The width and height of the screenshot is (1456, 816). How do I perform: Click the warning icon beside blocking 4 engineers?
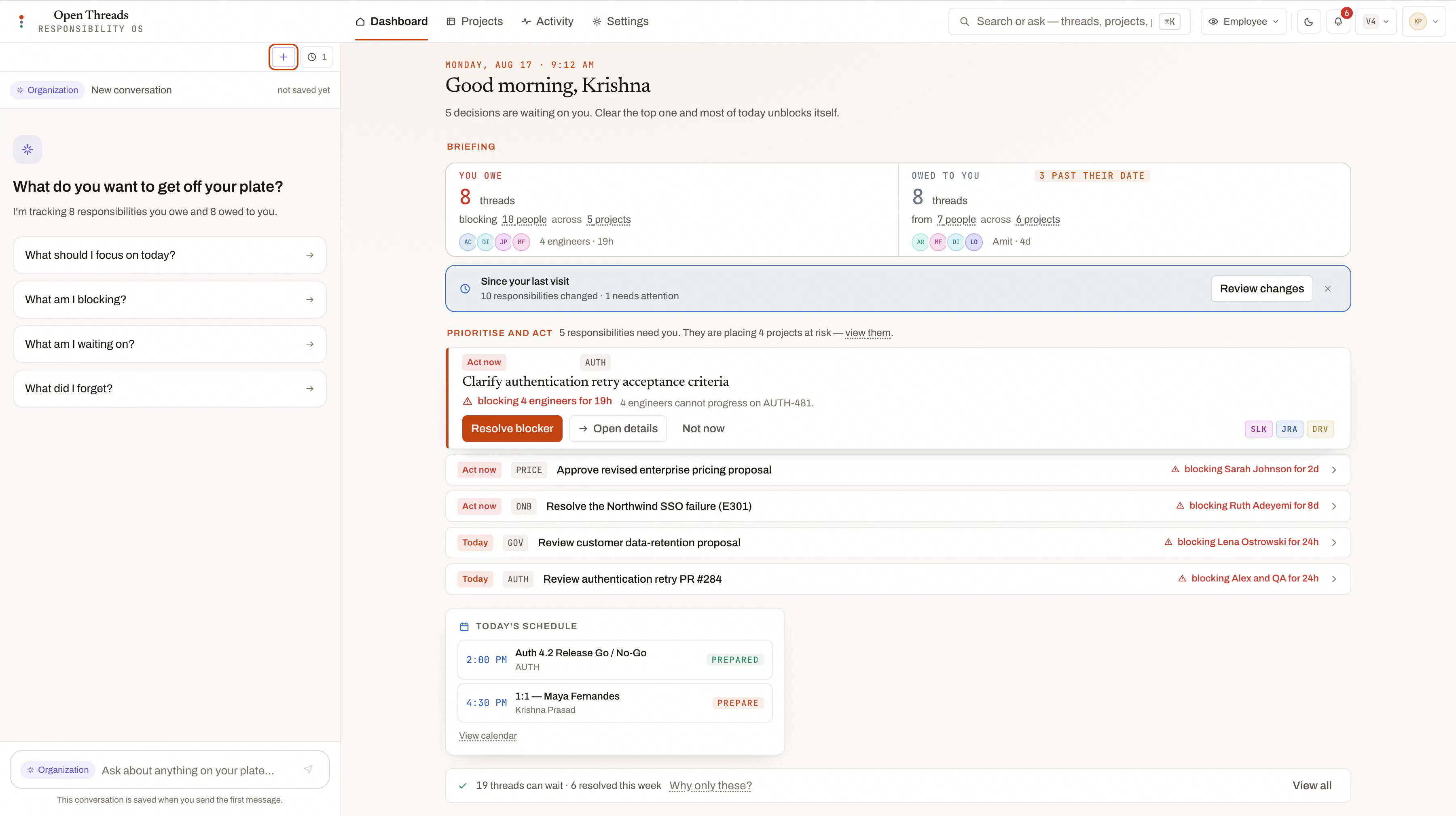tap(468, 401)
